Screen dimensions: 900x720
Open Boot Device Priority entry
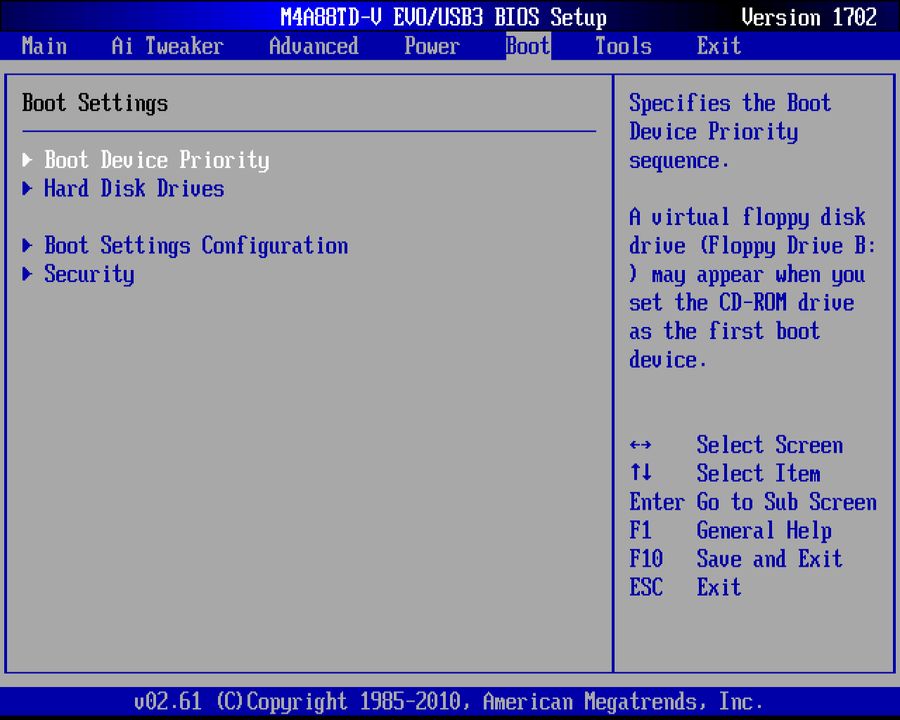click(x=156, y=159)
